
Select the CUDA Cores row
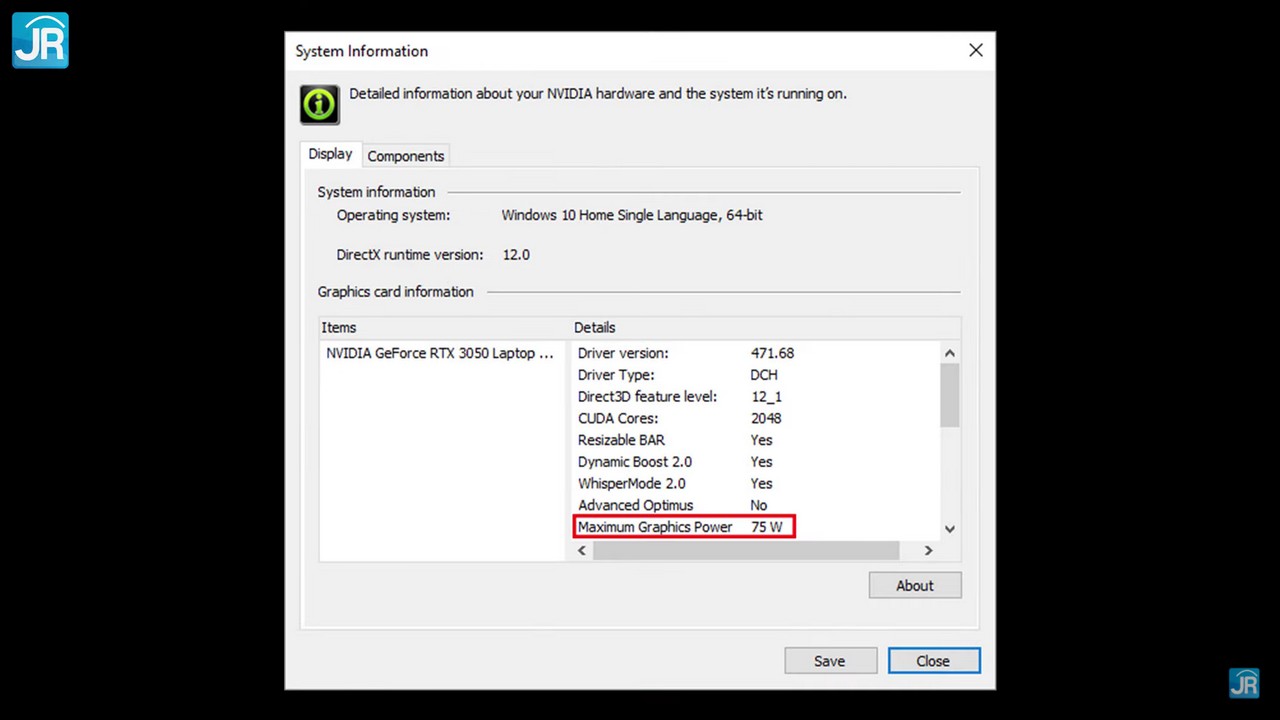point(757,418)
